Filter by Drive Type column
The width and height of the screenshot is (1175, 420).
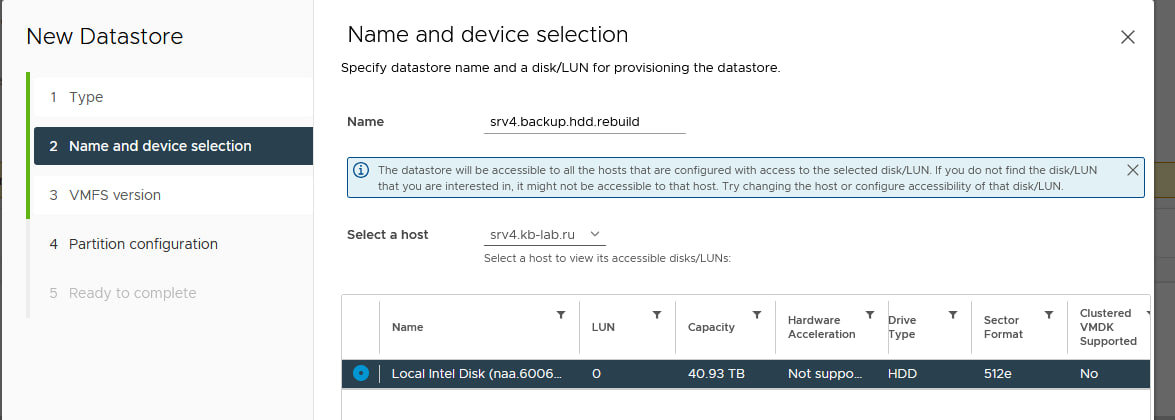953,315
